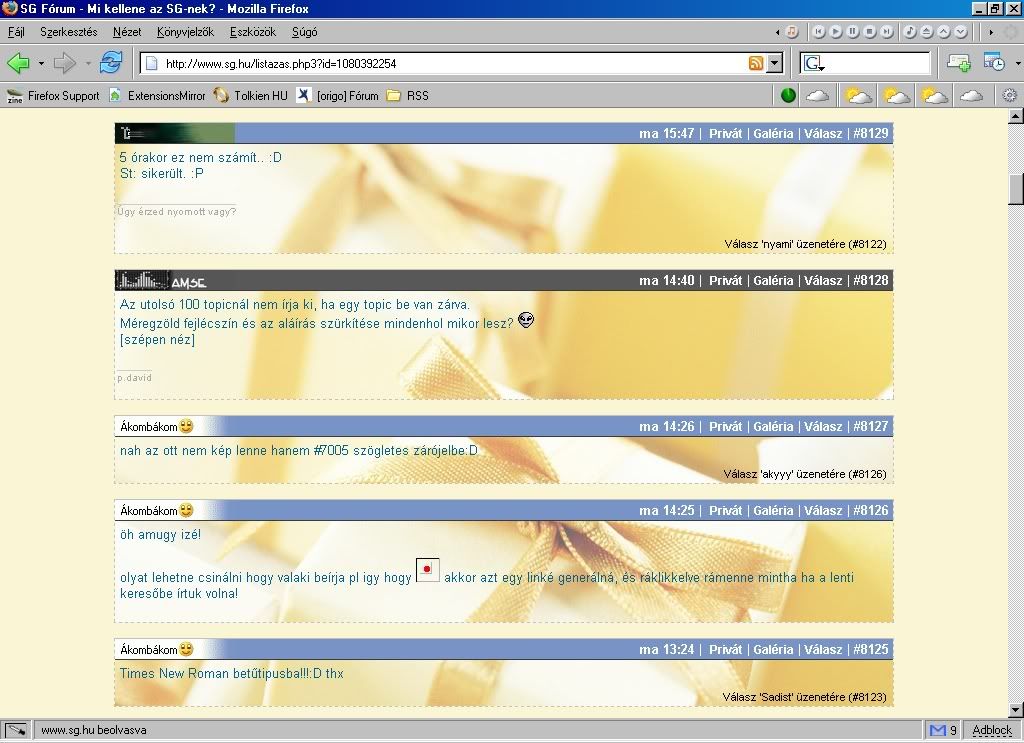Start playback with the Play button

(x=835, y=31)
